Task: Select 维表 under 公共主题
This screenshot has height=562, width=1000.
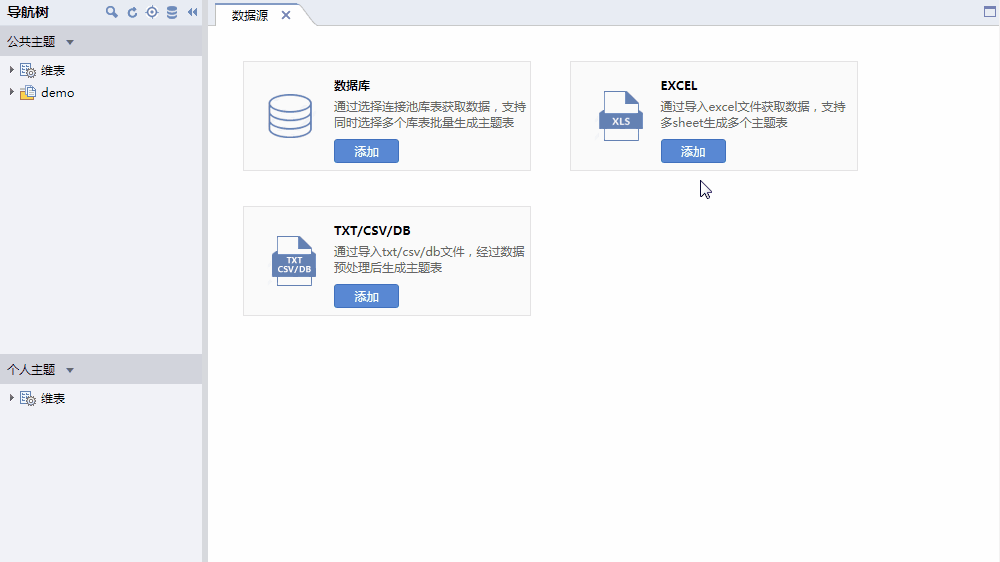Action: point(53,70)
